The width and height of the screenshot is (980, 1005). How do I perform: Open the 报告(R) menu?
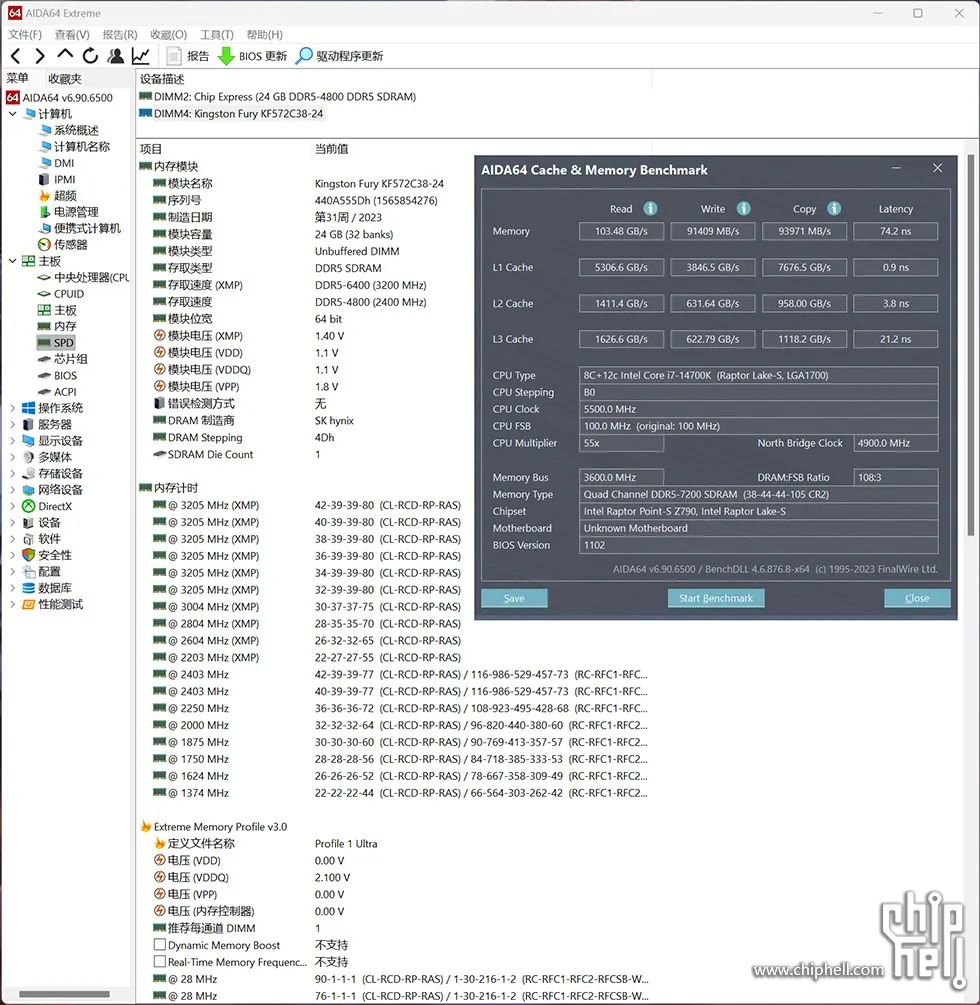[x=120, y=35]
